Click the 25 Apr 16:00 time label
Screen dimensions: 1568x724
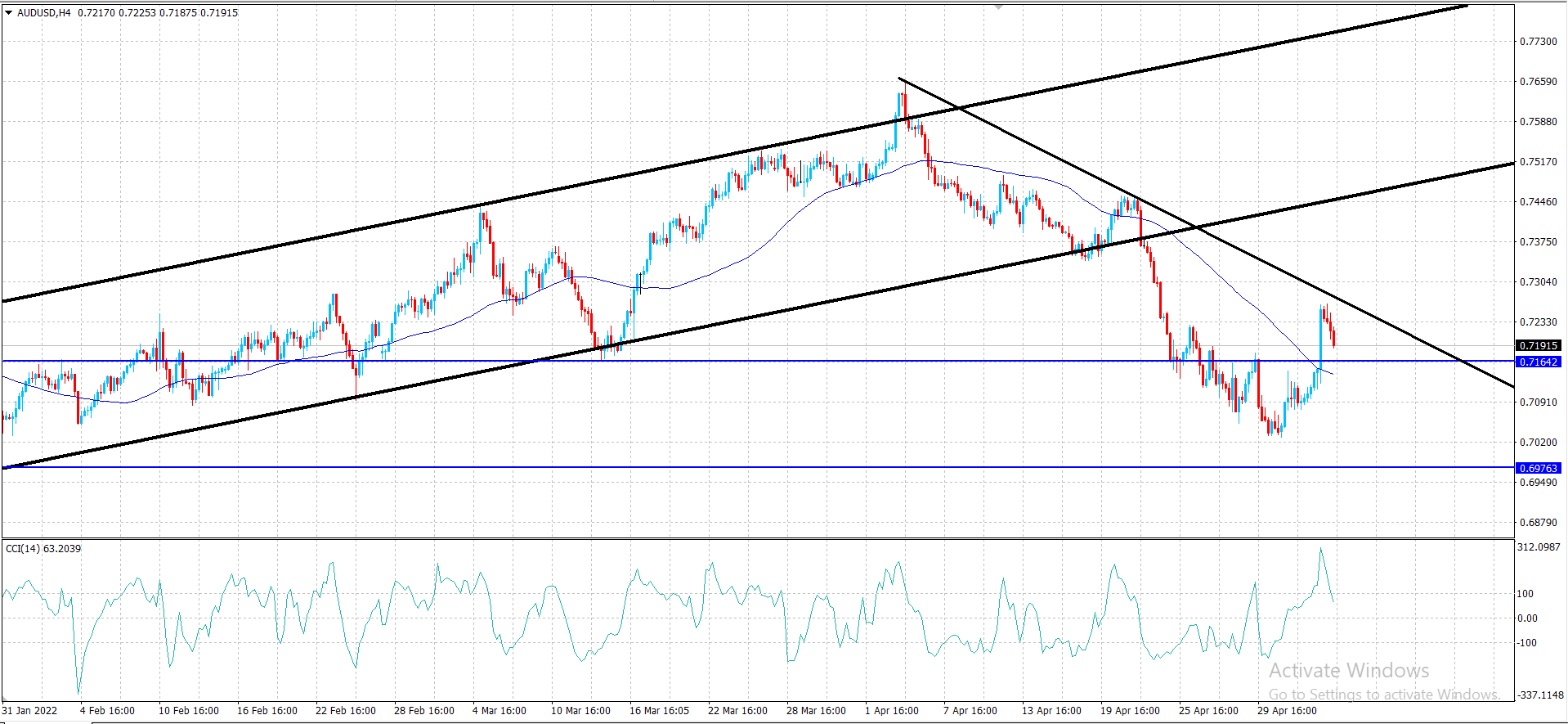pos(1208,710)
